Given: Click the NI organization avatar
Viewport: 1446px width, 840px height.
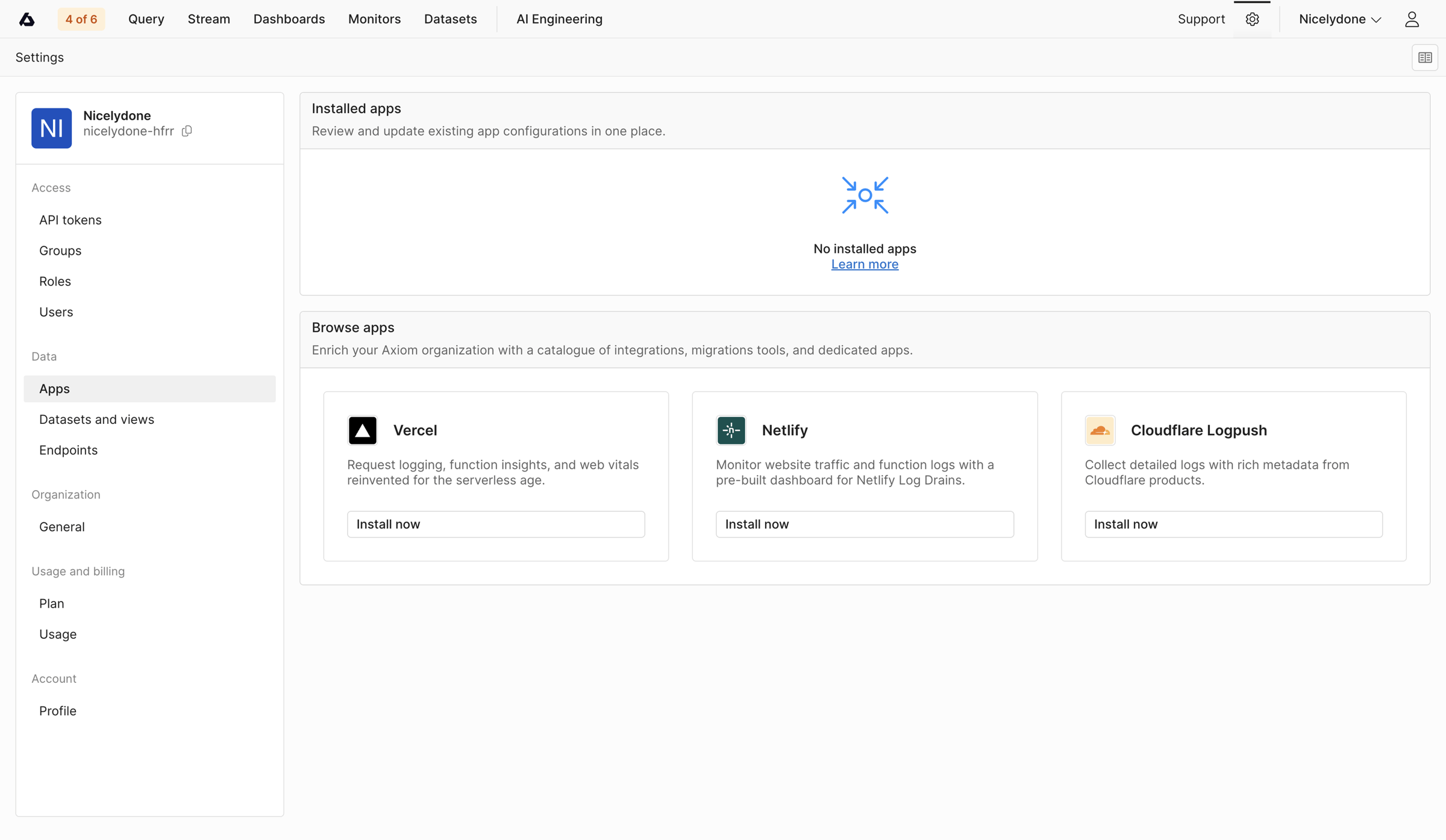Looking at the screenshot, I should pyautogui.click(x=52, y=128).
